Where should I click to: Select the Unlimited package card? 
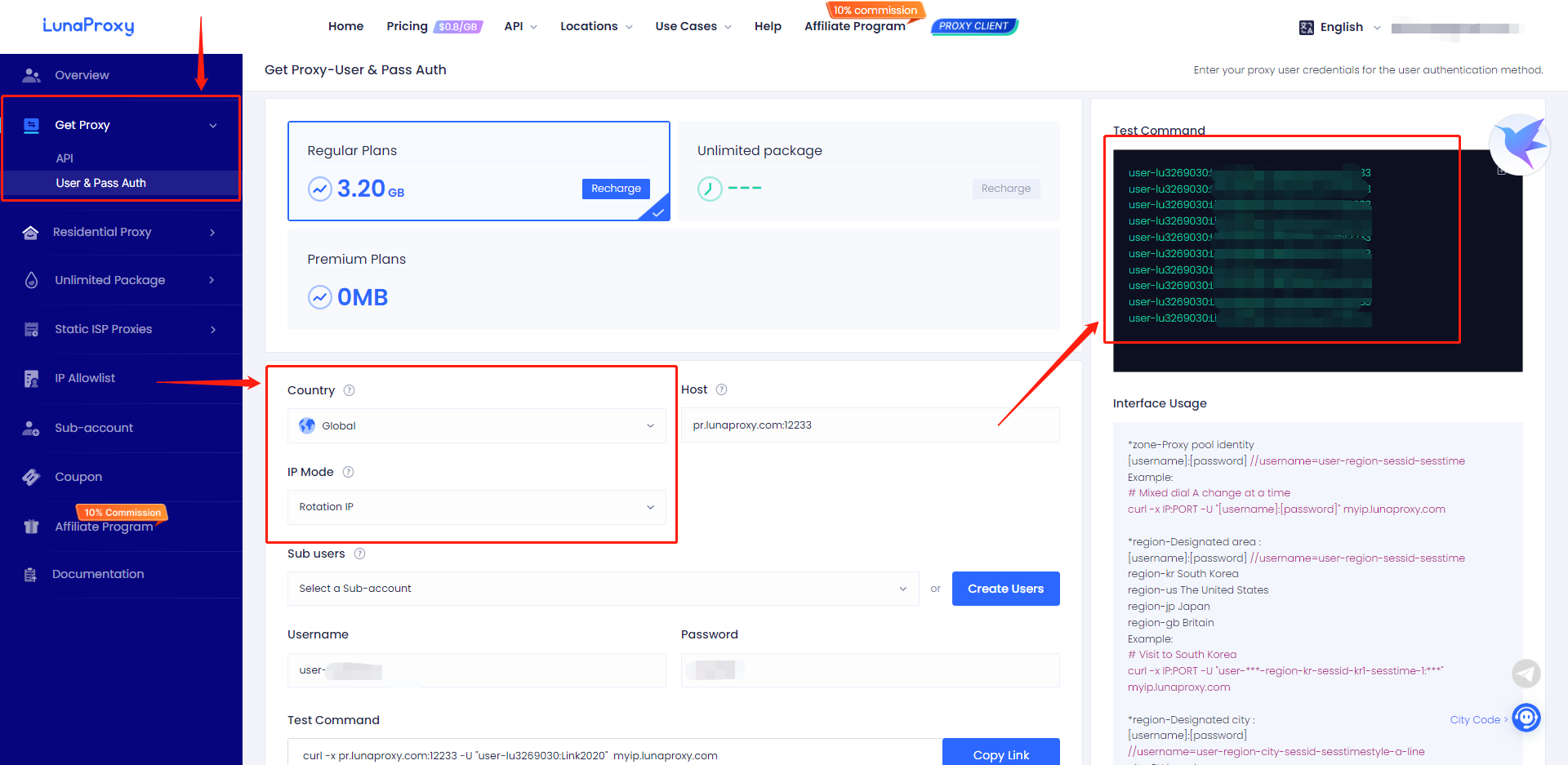[x=867, y=171]
